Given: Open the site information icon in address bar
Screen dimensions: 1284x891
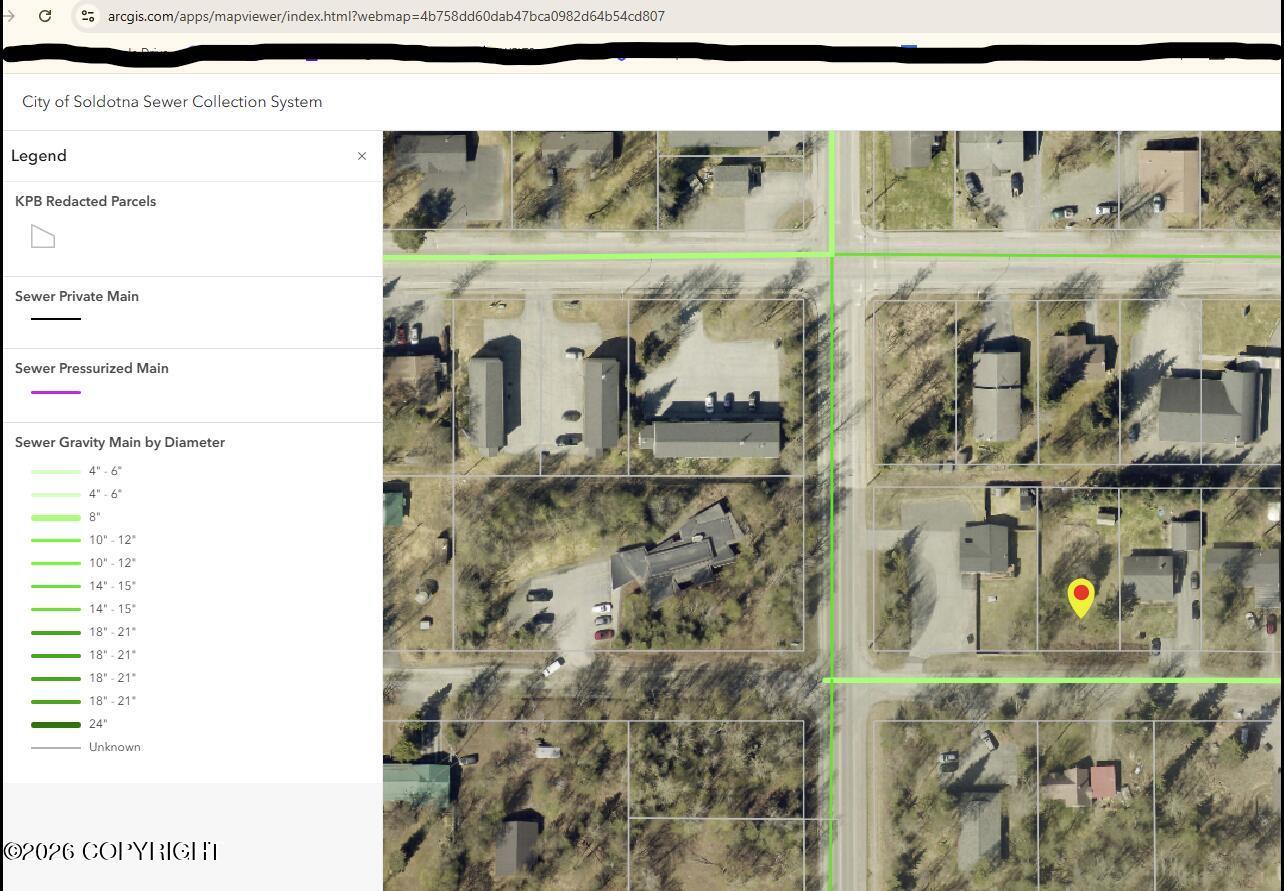Looking at the screenshot, I should coord(88,16).
